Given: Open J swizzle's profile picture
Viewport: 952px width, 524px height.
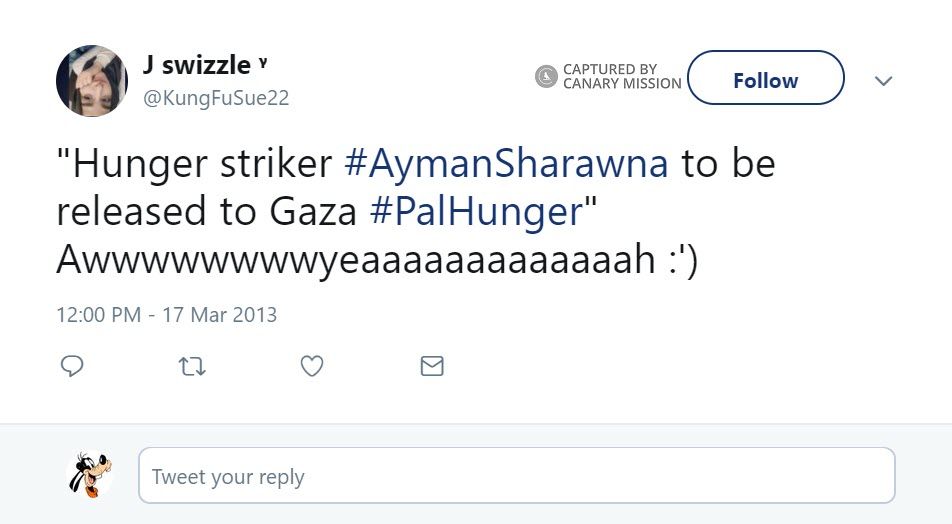Looking at the screenshot, I should [92, 80].
